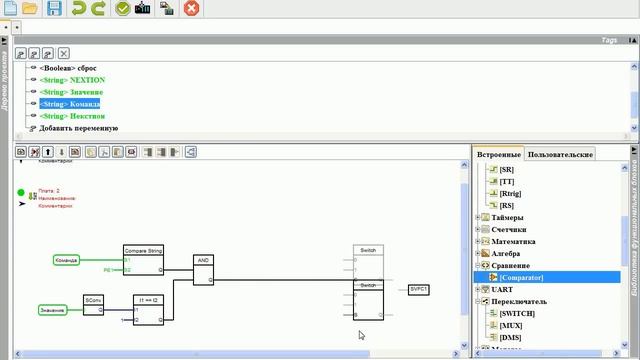Click the controller selection icon before the red stop
Viewport: 640px width, 360px height.
[167, 8]
